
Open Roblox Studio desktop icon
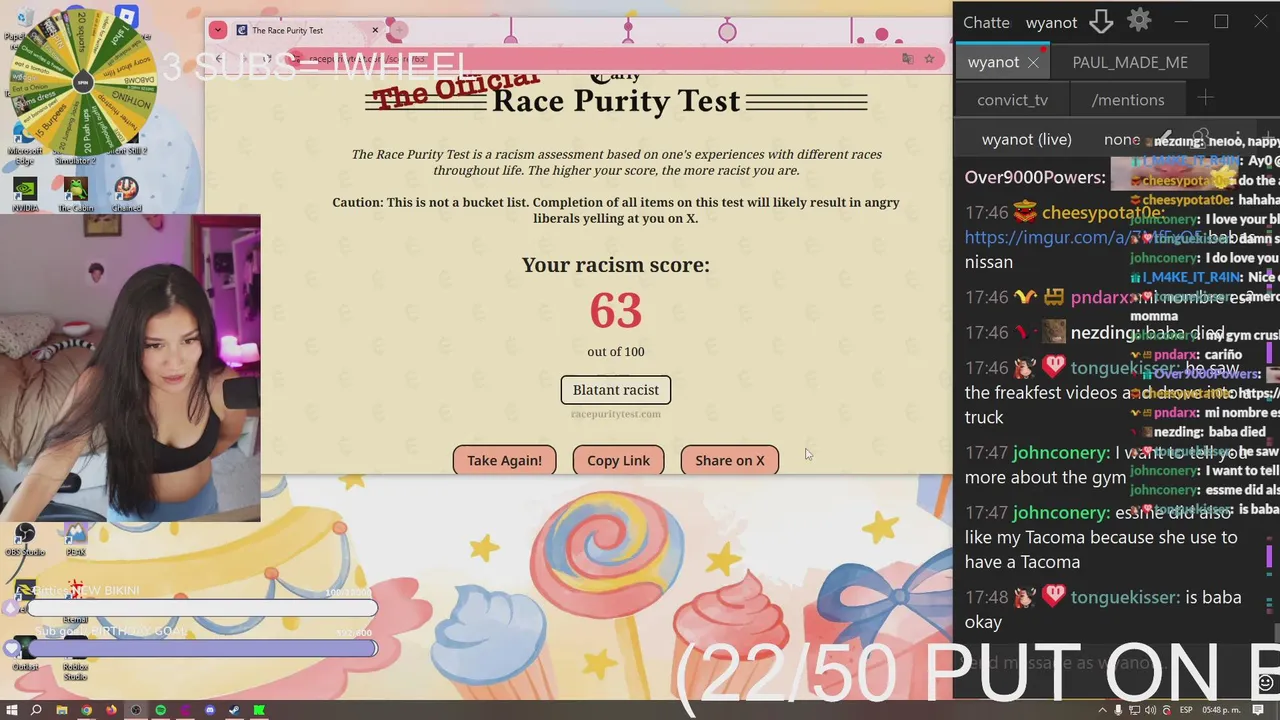click(x=76, y=655)
